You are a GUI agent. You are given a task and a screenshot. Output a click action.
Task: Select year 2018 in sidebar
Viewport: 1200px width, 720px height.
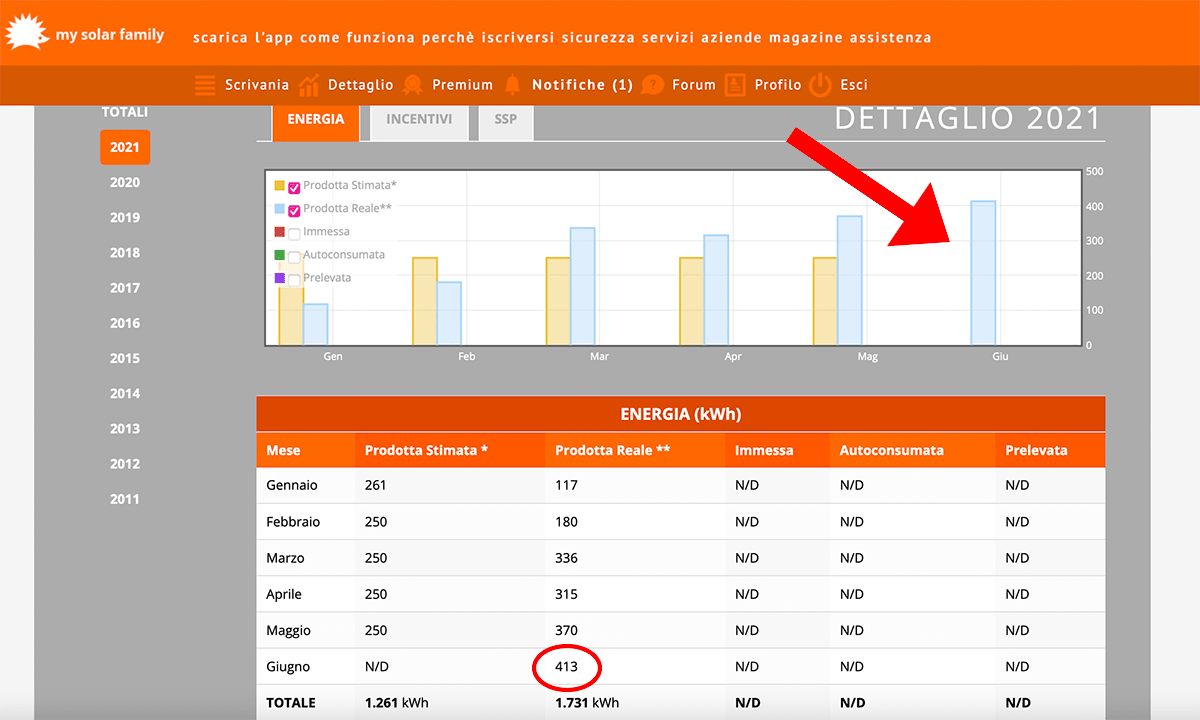click(x=125, y=253)
